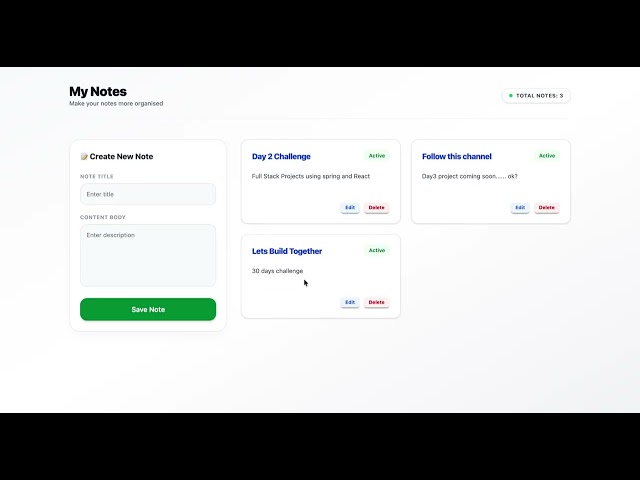The height and width of the screenshot is (480, 640).
Task: Click the My Notes heading
Action: (x=98, y=91)
